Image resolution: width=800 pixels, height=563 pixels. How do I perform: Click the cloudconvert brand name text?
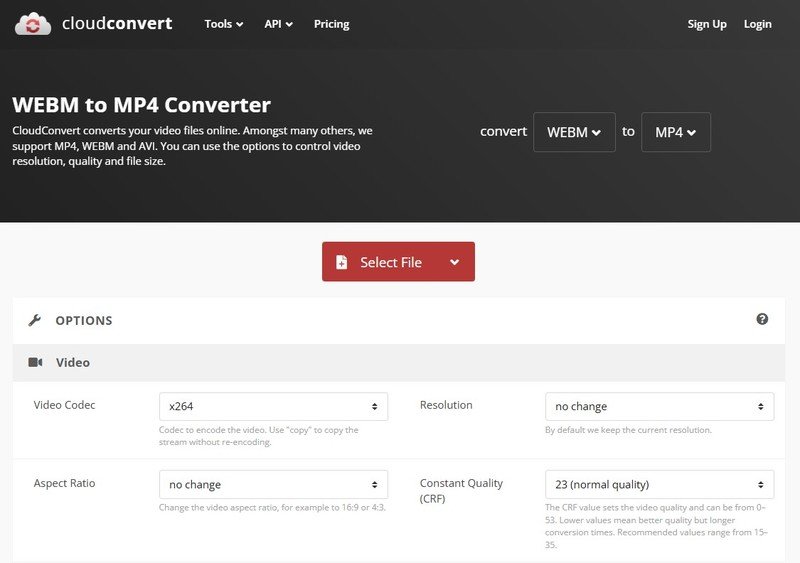117,23
